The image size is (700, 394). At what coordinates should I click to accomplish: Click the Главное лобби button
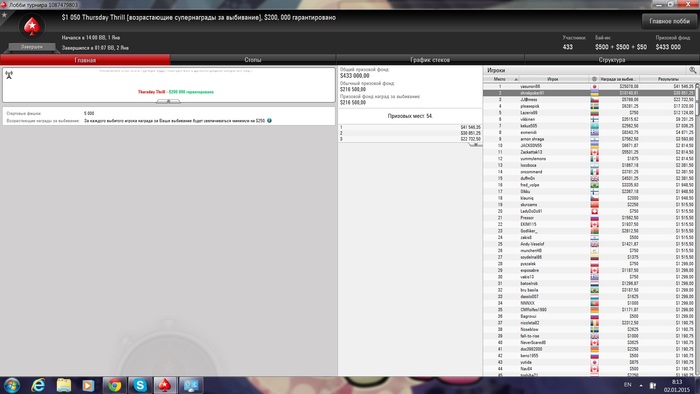669,21
